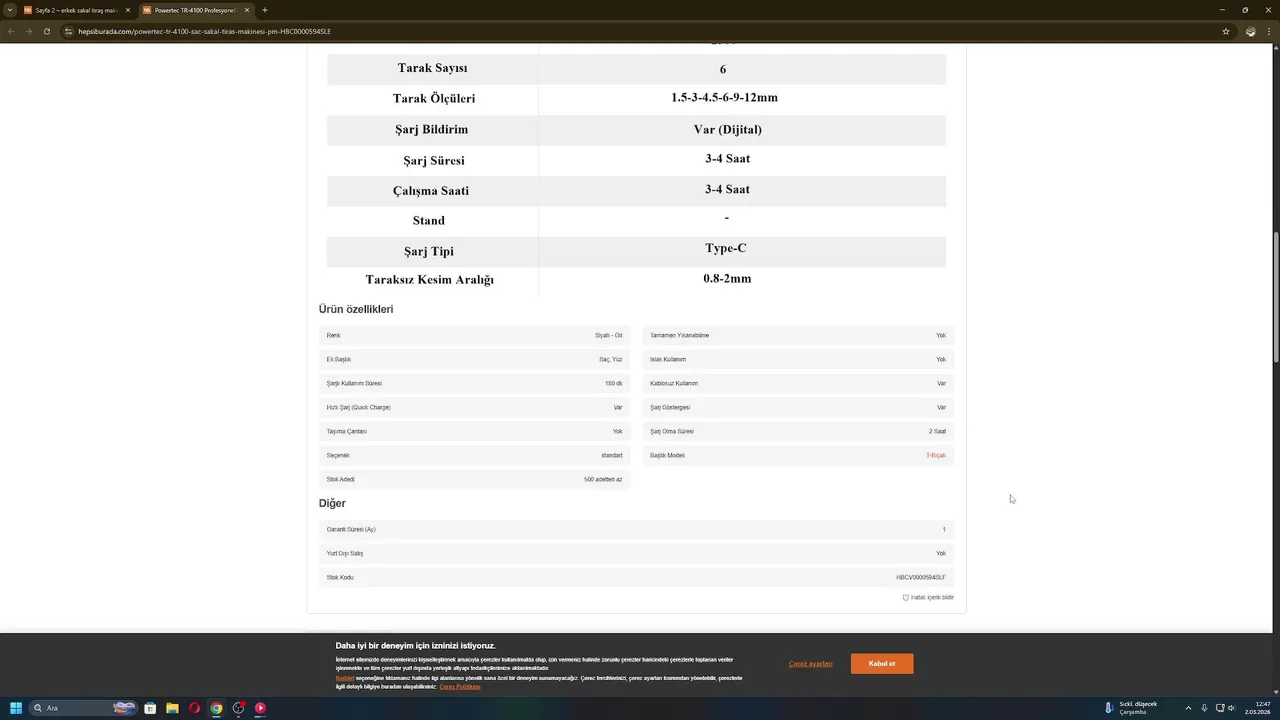Click the address bar URL field
The image size is (1280, 720).
640,31
